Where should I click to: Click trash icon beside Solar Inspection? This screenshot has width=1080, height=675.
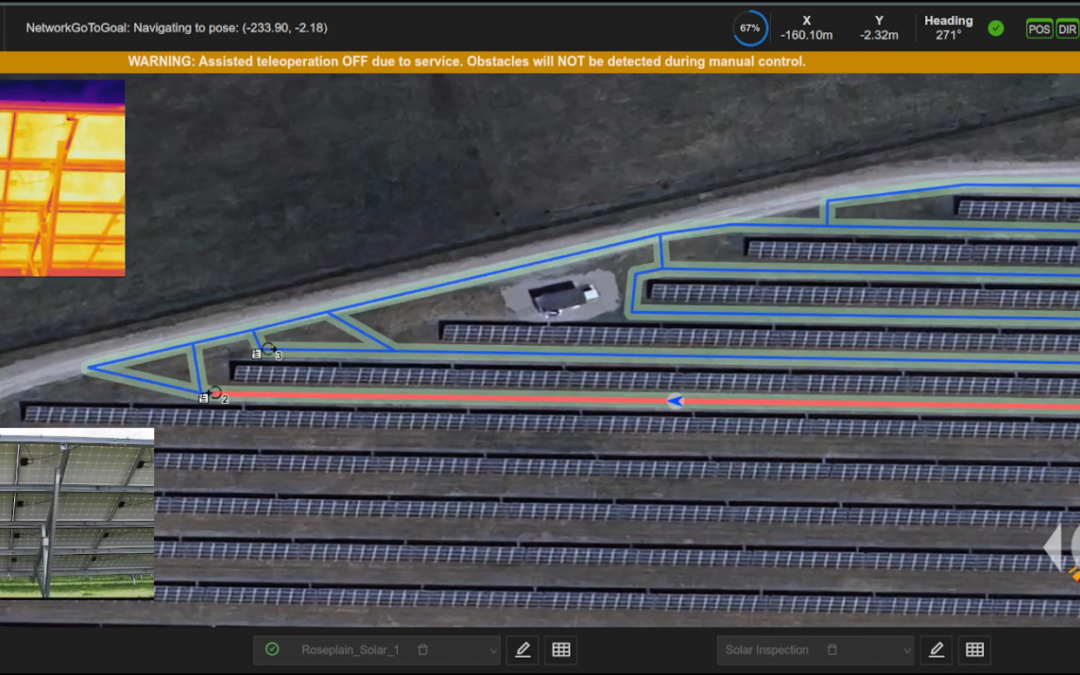tap(832, 650)
